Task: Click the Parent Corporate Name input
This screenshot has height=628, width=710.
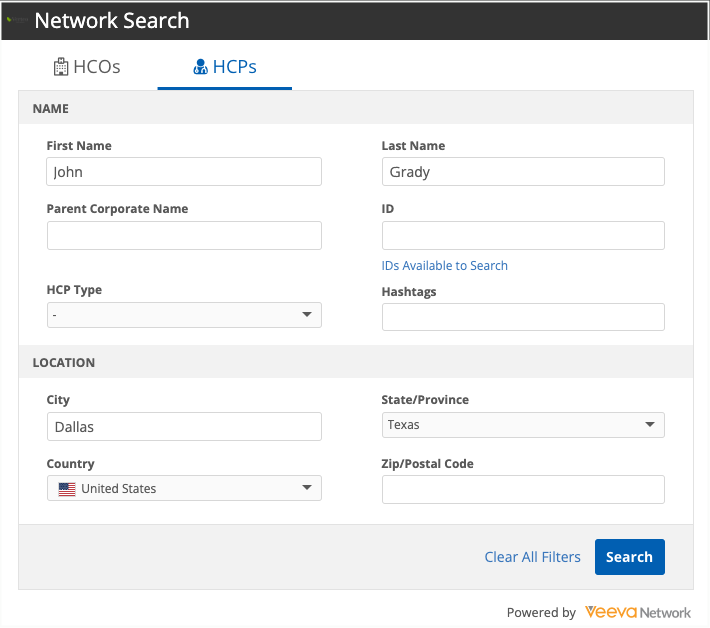Action: [x=184, y=236]
